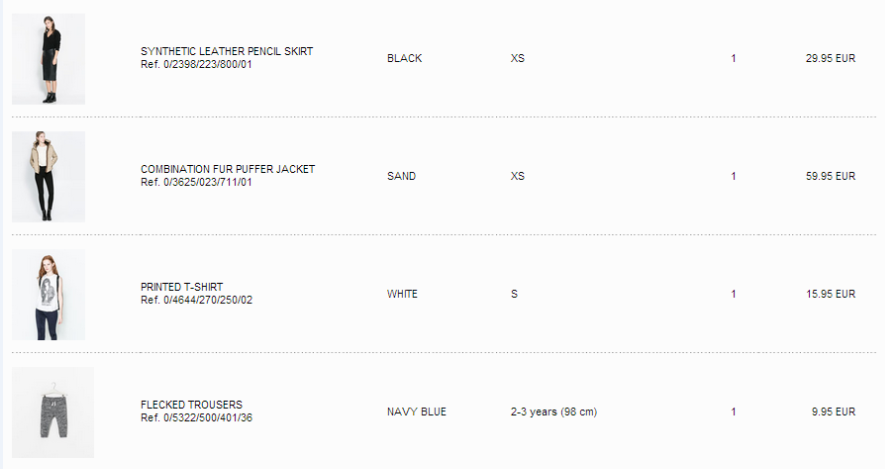Screen dimensions: 885x469
Task: Click the 15.95 EUR price
Action: pos(830,295)
